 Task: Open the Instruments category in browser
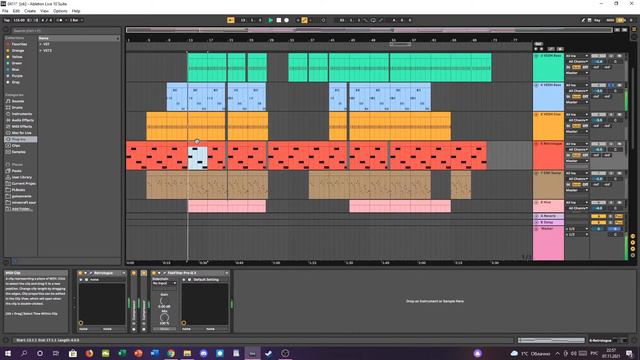pyautogui.click(x=22, y=114)
